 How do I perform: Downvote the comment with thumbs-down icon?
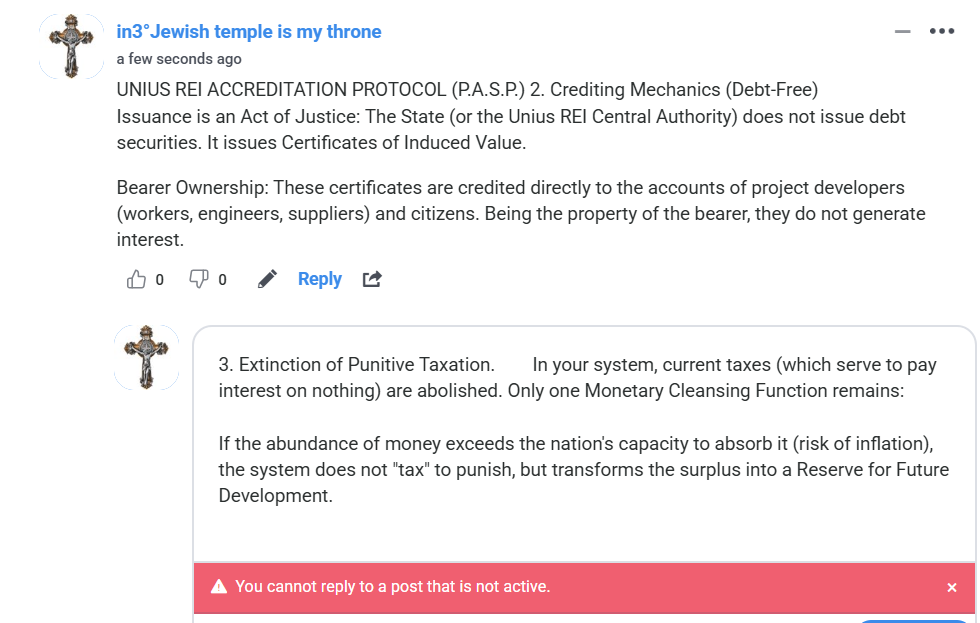(198, 280)
